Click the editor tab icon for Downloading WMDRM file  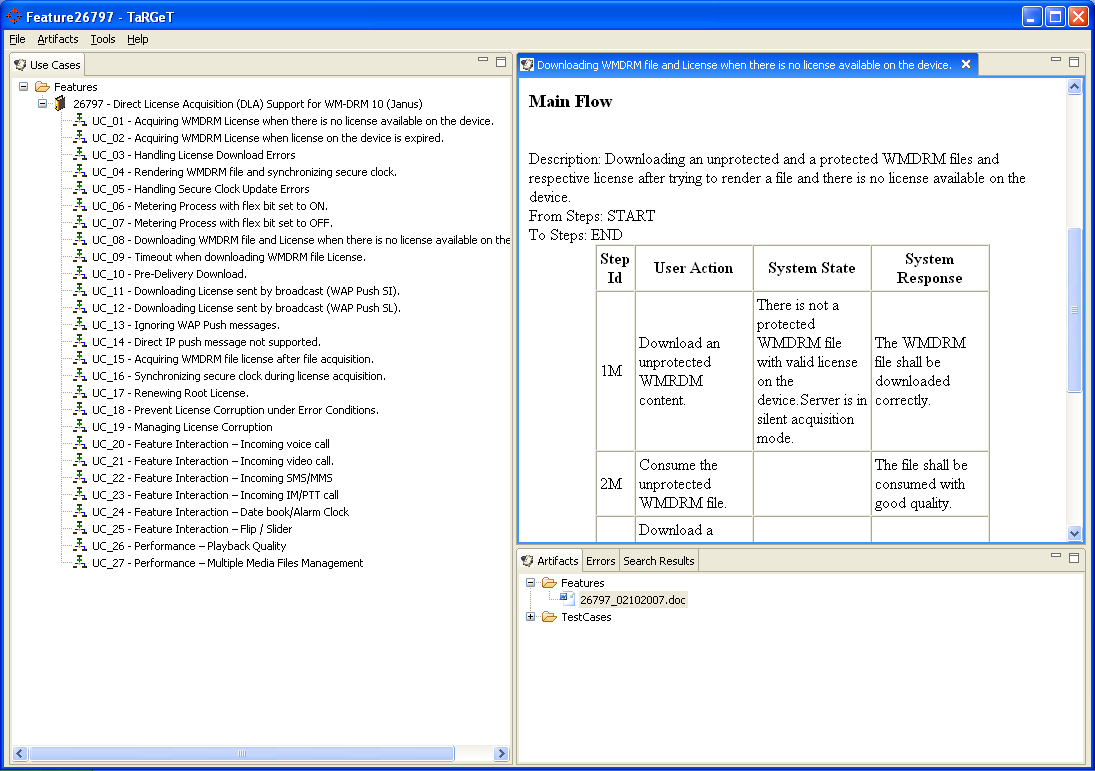pyautogui.click(x=527, y=65)
